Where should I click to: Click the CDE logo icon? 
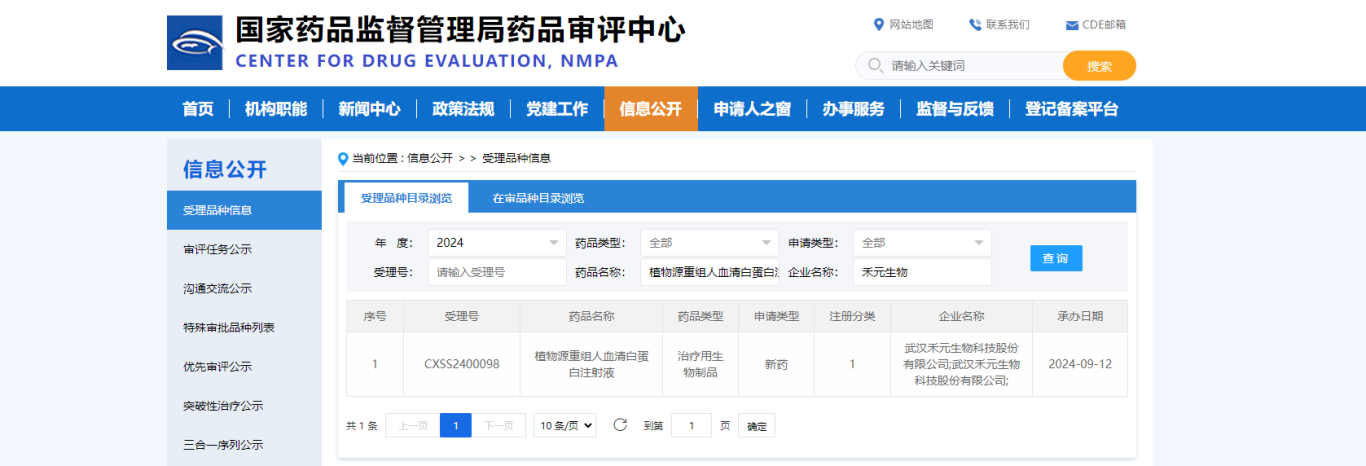tap(195, 43)
